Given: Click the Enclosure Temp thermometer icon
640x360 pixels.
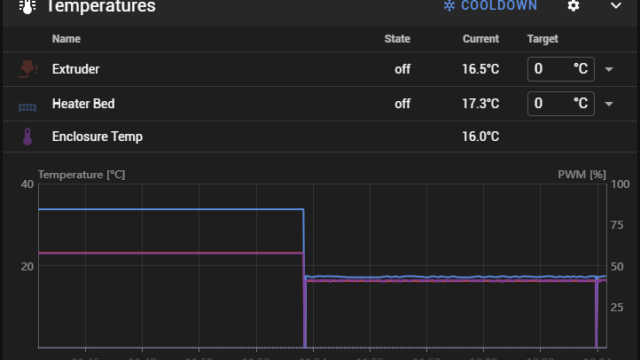Looking at the screenshot, I should point(27,137).
